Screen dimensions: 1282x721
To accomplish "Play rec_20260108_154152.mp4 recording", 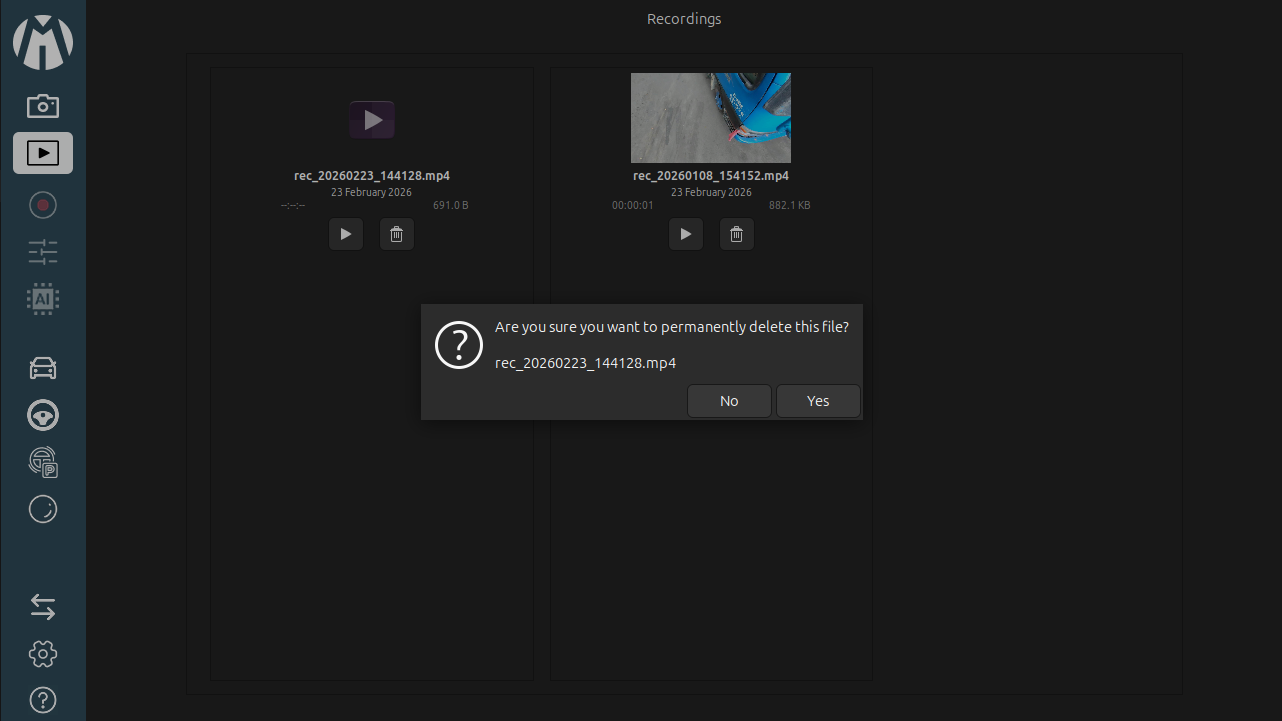I will [686, 234].
